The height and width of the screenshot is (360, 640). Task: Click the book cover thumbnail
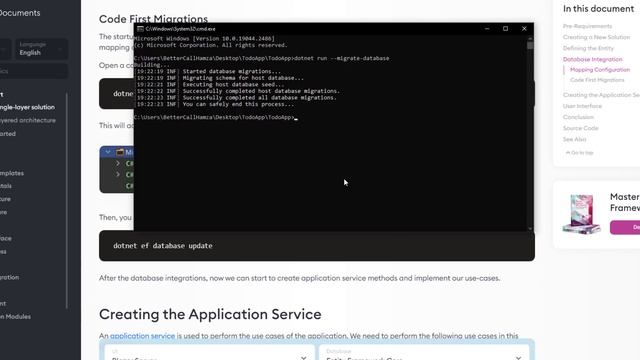581,214
